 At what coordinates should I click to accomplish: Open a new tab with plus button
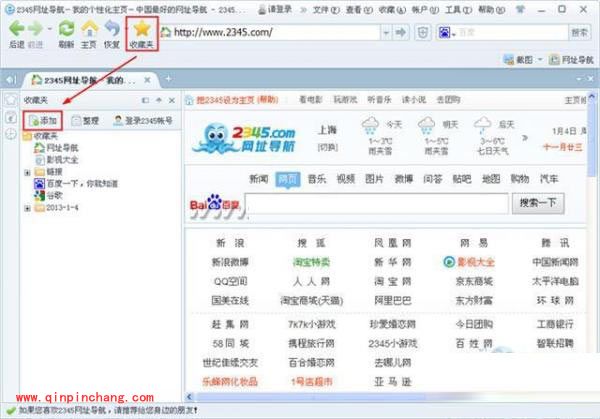[x=168, y=79]
